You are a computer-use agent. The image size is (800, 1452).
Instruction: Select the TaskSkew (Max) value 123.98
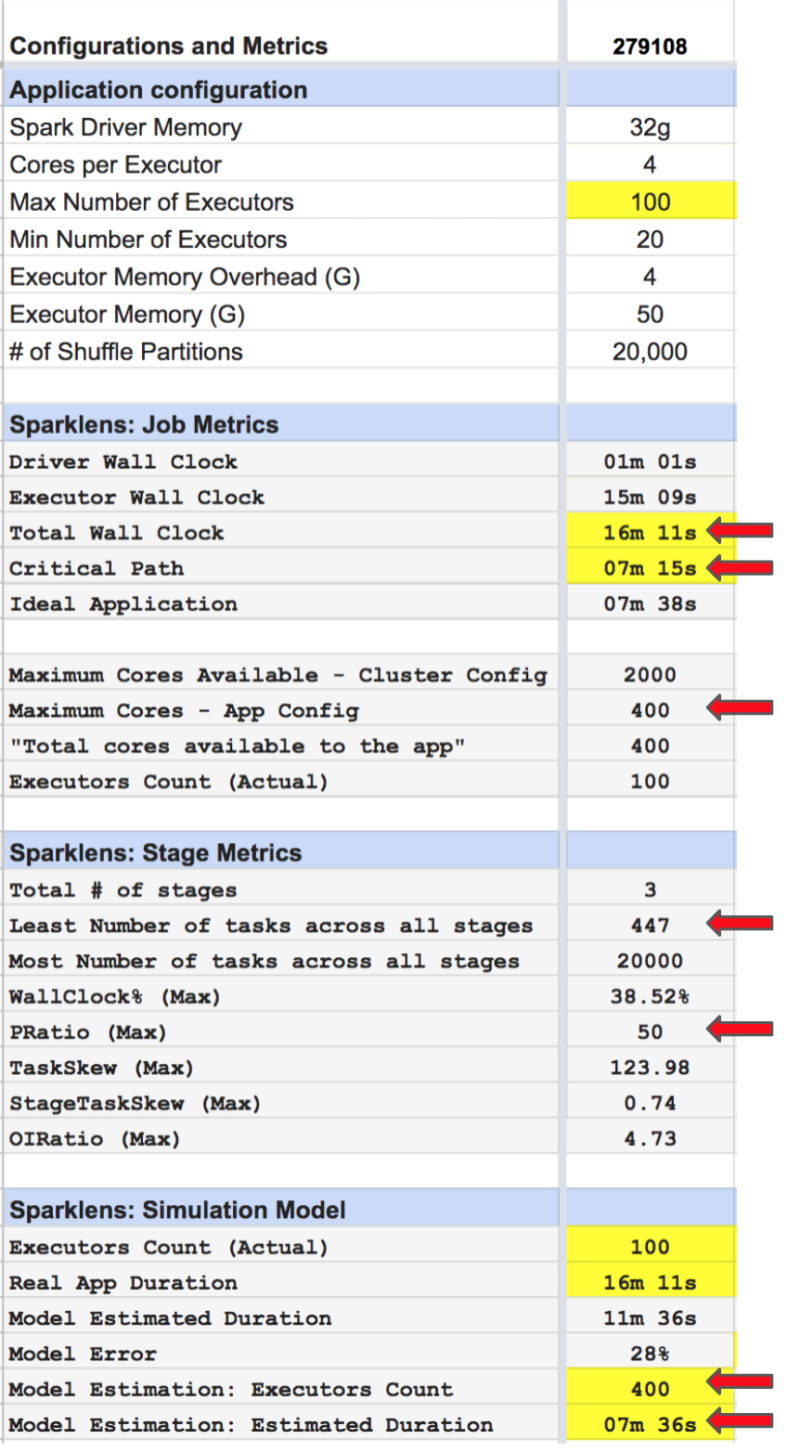tap(651, 1067)
